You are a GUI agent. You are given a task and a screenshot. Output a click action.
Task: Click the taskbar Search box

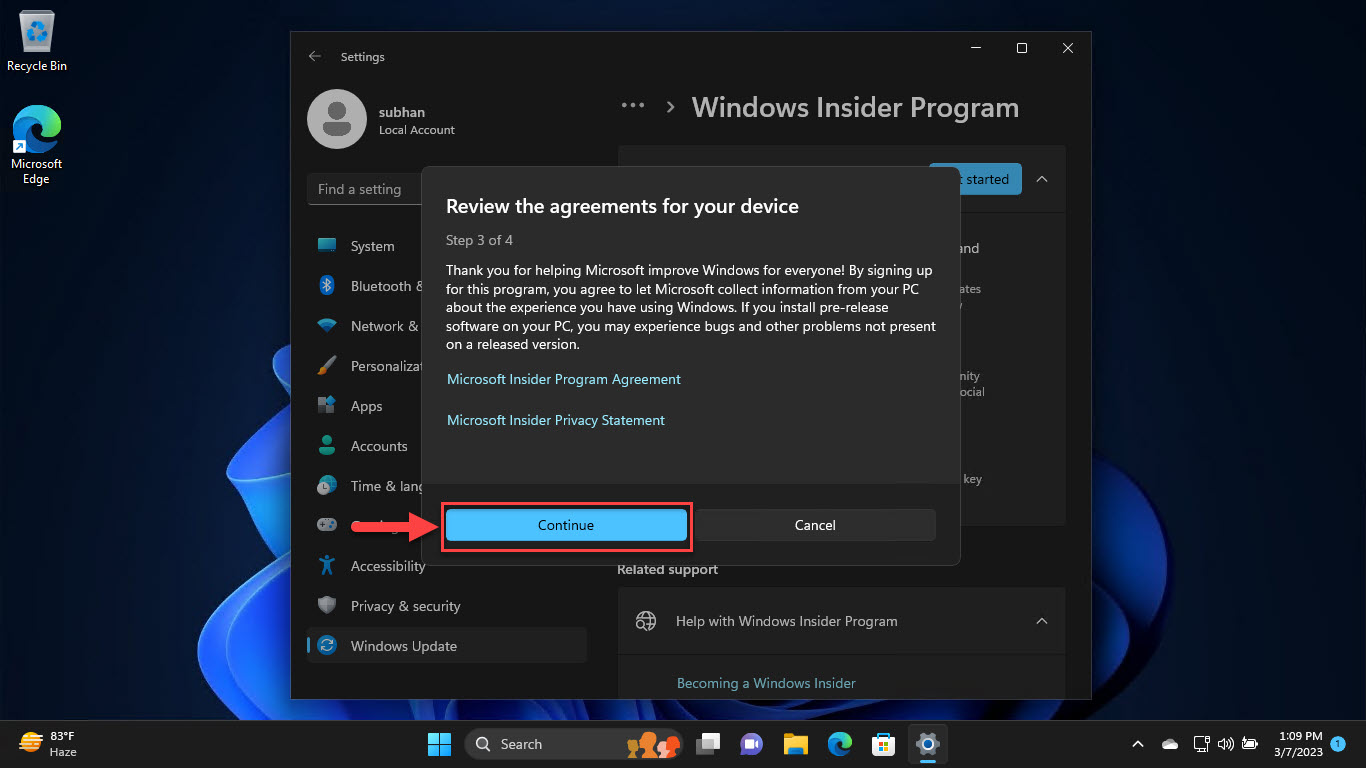pyautogui.click(x=575, y=744)
